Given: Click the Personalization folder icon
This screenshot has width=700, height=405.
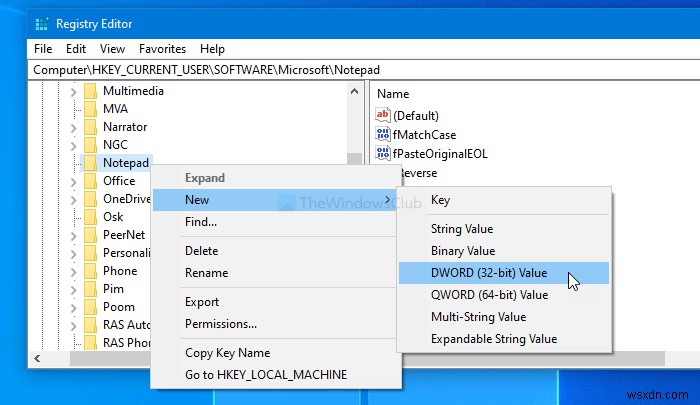Looking at the screenshot, I should (x=91, y=253).
